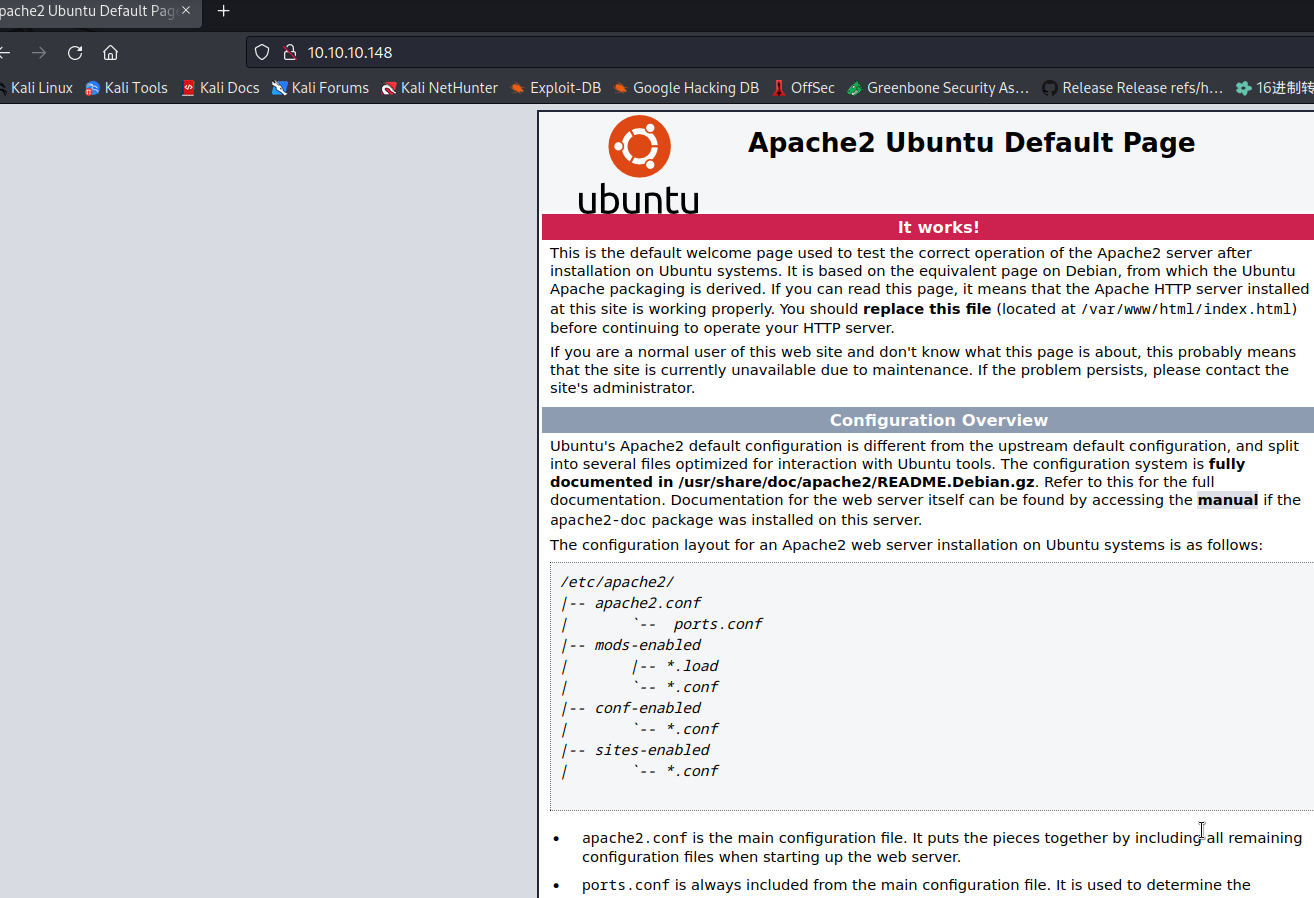Viewport: 1314px width, 898px height.
Task: Click the bold text replace this file
Action: pos(927,309)
